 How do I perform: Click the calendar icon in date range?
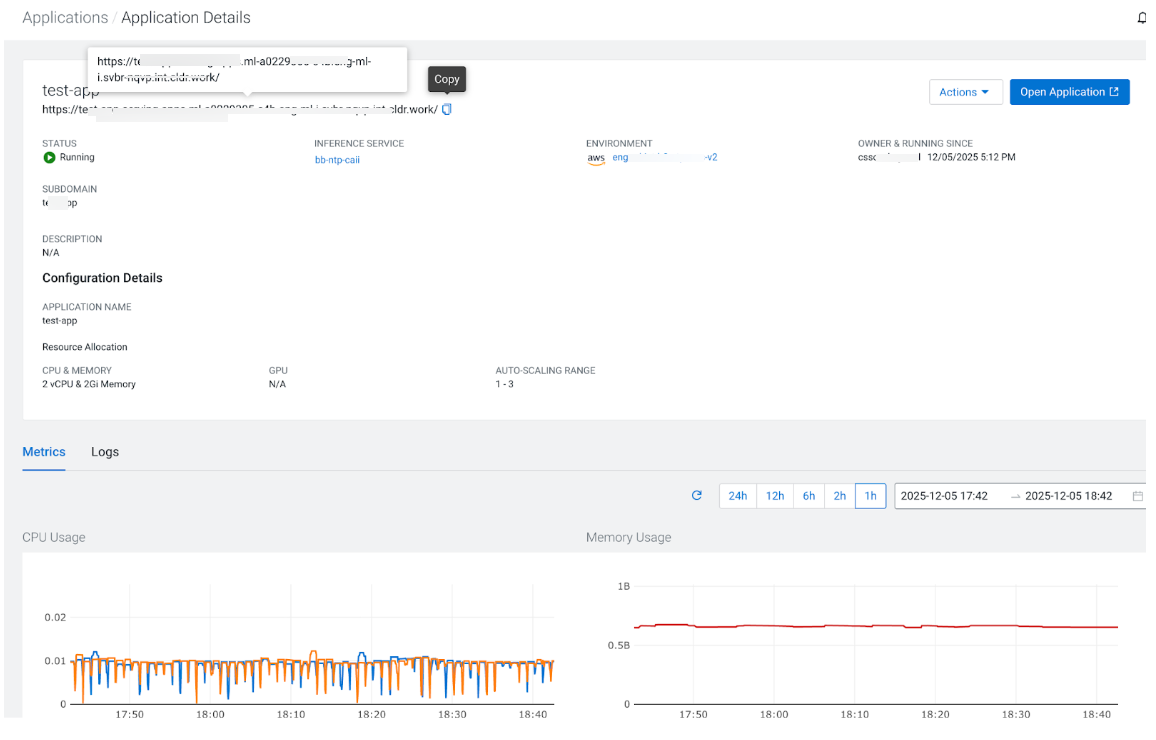click(x=1137, y=496)
